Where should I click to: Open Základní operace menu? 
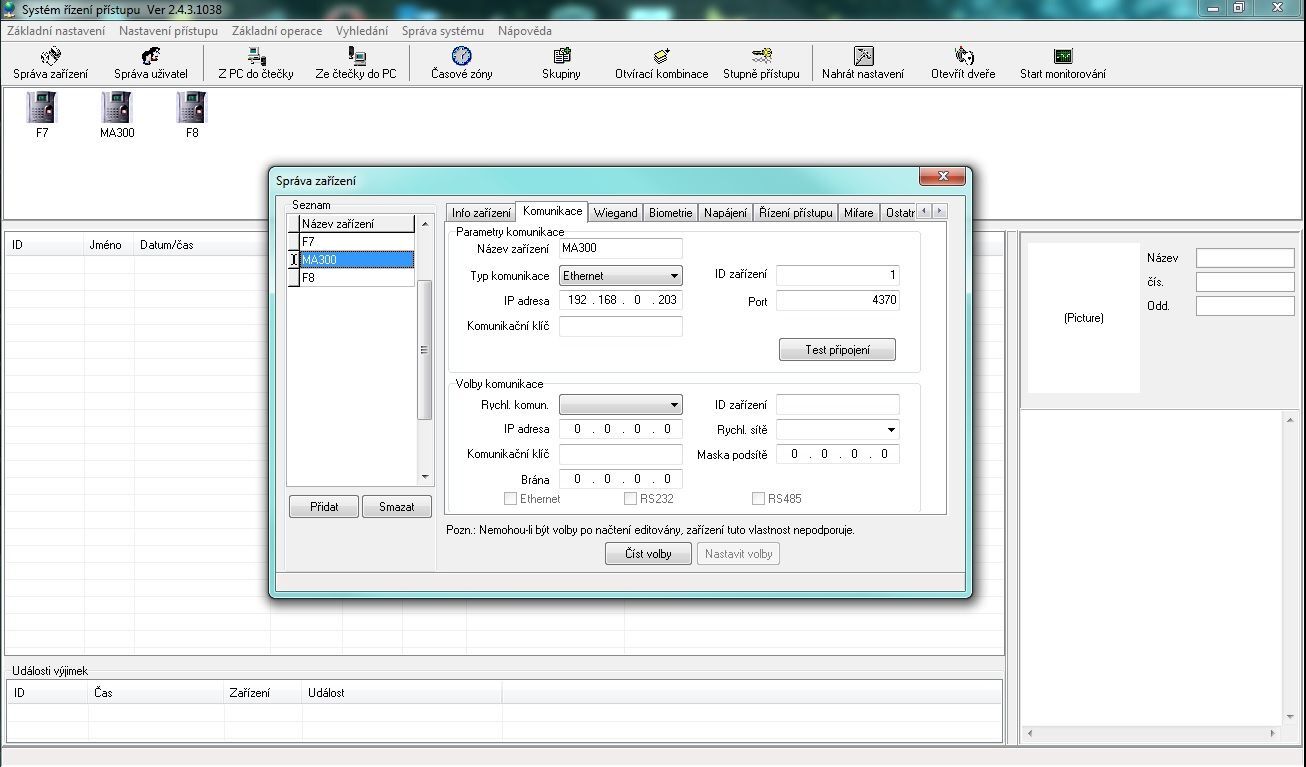(277, 31)
